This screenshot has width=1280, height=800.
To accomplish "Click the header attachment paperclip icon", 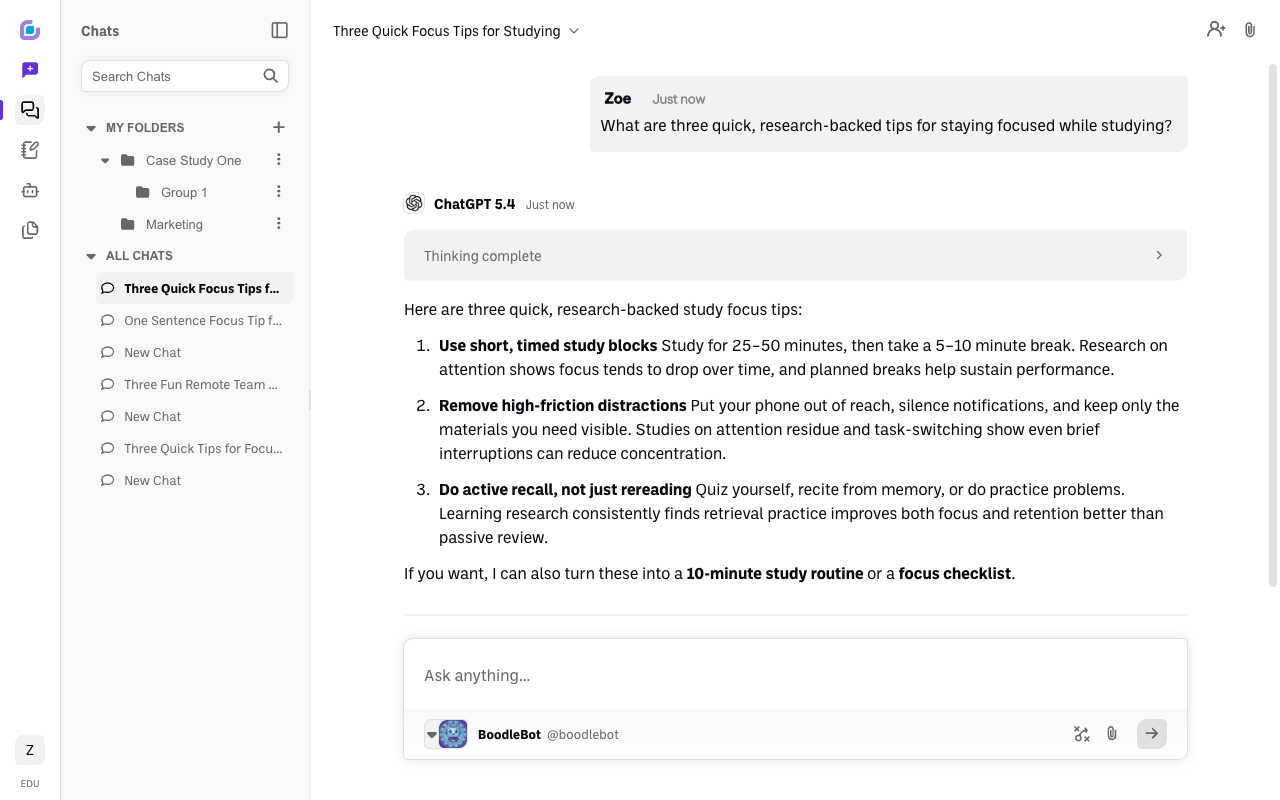I will 1250,30.
